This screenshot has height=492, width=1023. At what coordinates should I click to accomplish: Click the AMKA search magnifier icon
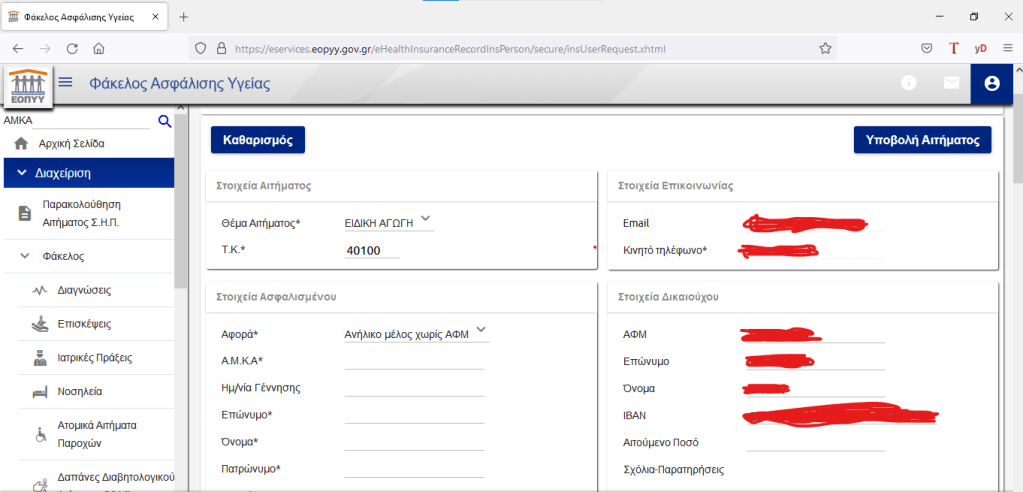click(x=165, y=122)
